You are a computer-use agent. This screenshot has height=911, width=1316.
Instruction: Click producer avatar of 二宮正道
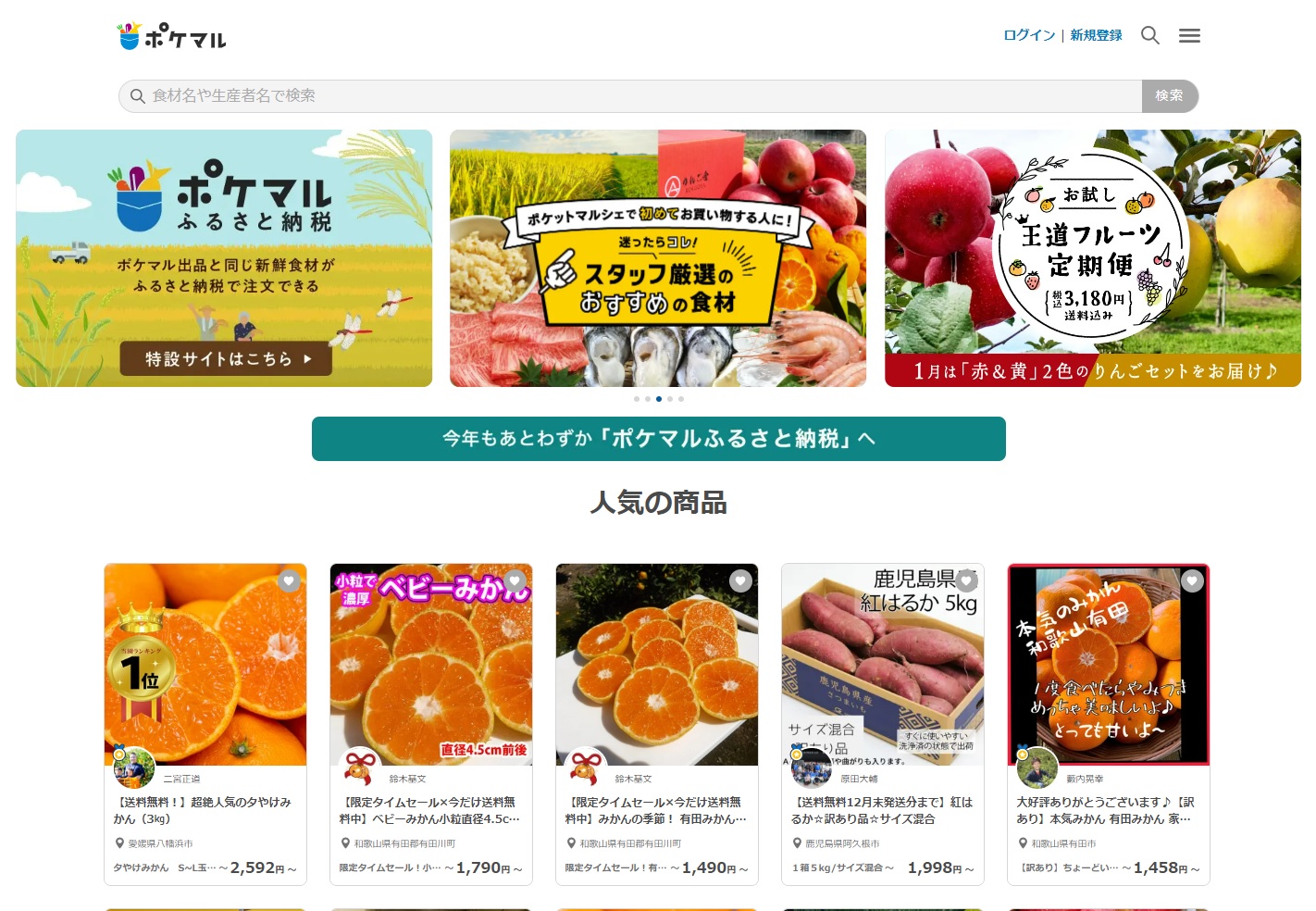coord(134,767)
